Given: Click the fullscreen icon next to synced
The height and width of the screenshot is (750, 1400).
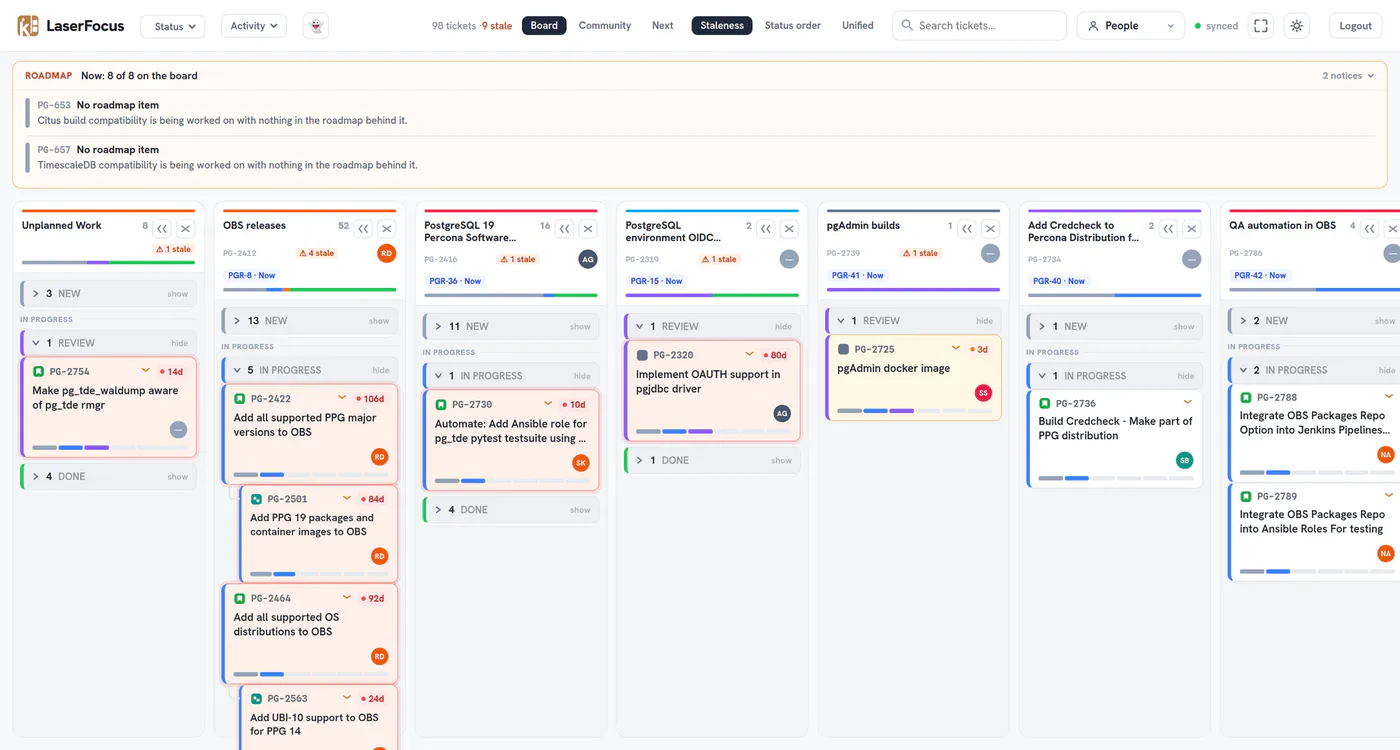Looking at the screenshot, I should tap(1261, 26).
